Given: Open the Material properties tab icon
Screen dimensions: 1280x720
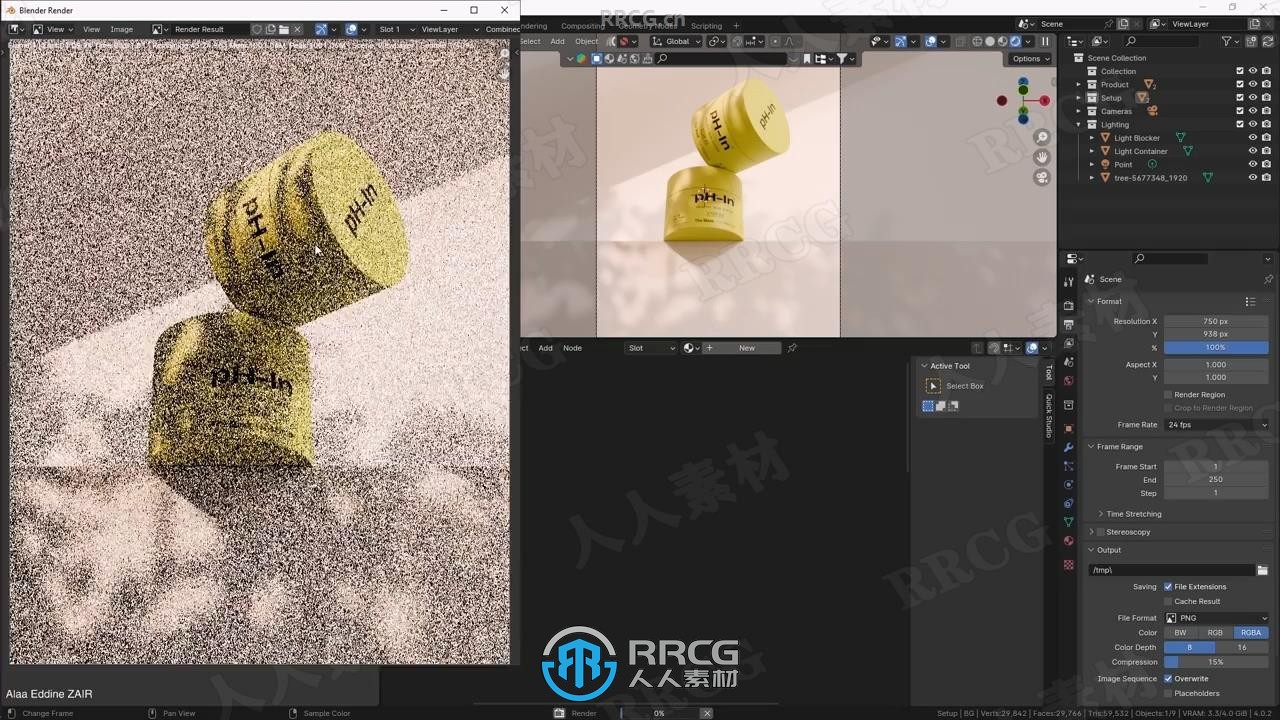Looking at the screenshot, I should click(1069, 541).
